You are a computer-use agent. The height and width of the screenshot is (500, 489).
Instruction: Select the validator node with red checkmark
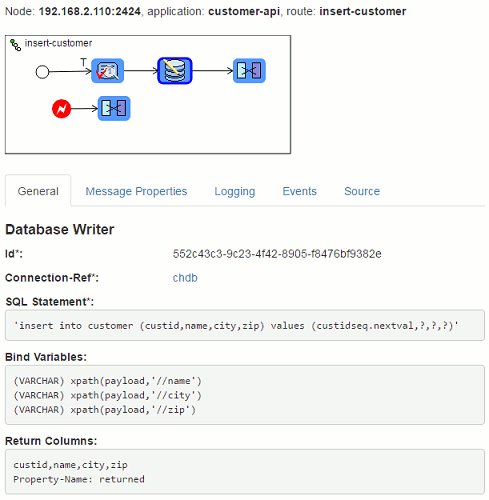[x=108, y=71]
